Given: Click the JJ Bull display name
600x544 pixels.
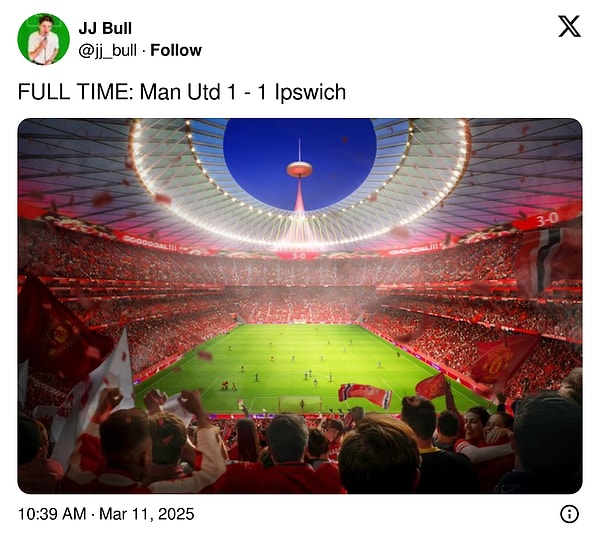Looking at the screenshot, I should click(x=105, y=28).
